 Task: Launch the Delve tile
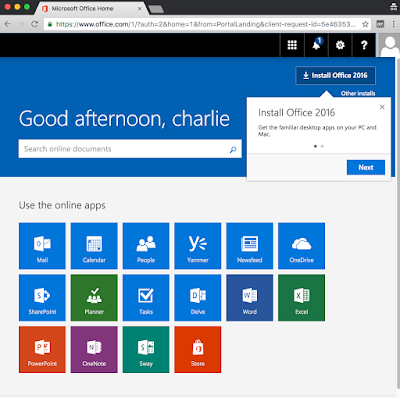[x=198, y=298]
